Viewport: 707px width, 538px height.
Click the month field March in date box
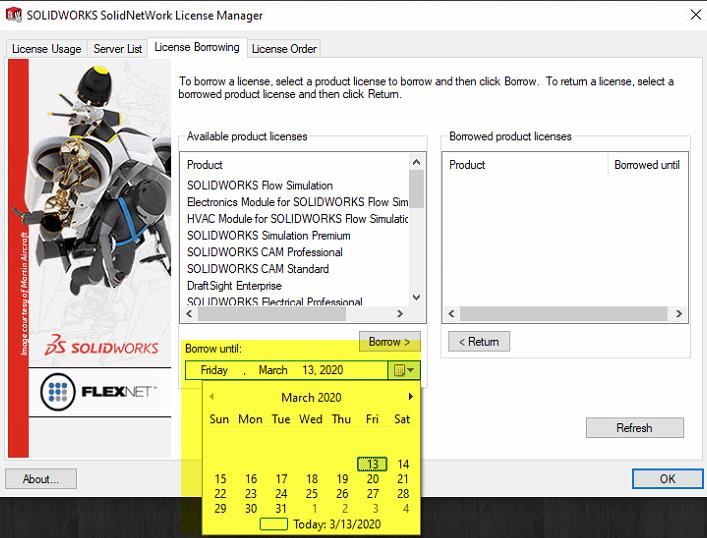coord(273,370)
